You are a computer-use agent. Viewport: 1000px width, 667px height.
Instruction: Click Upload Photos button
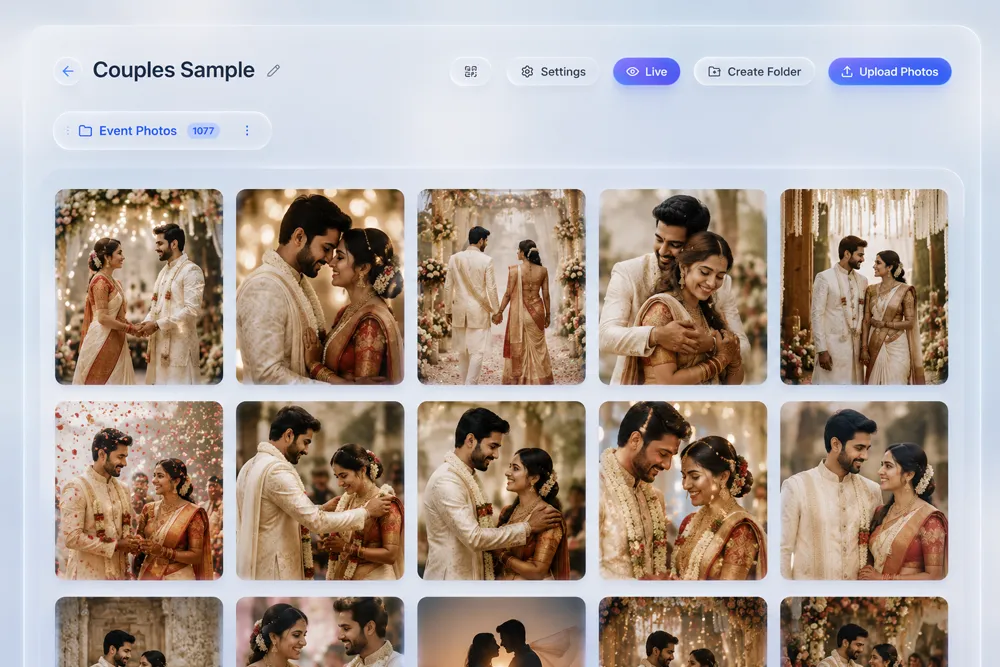[x=890, y=71]
